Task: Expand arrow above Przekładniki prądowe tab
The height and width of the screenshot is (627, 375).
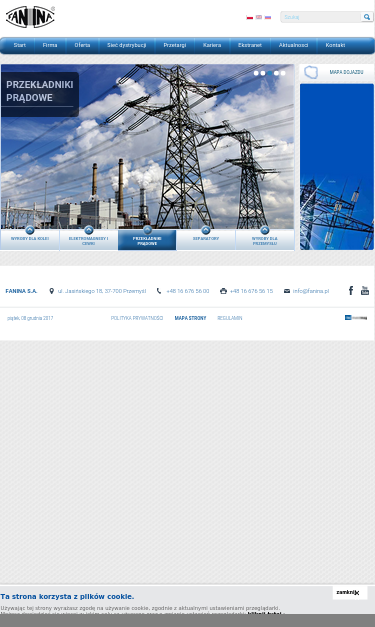Action: (147, 230)
